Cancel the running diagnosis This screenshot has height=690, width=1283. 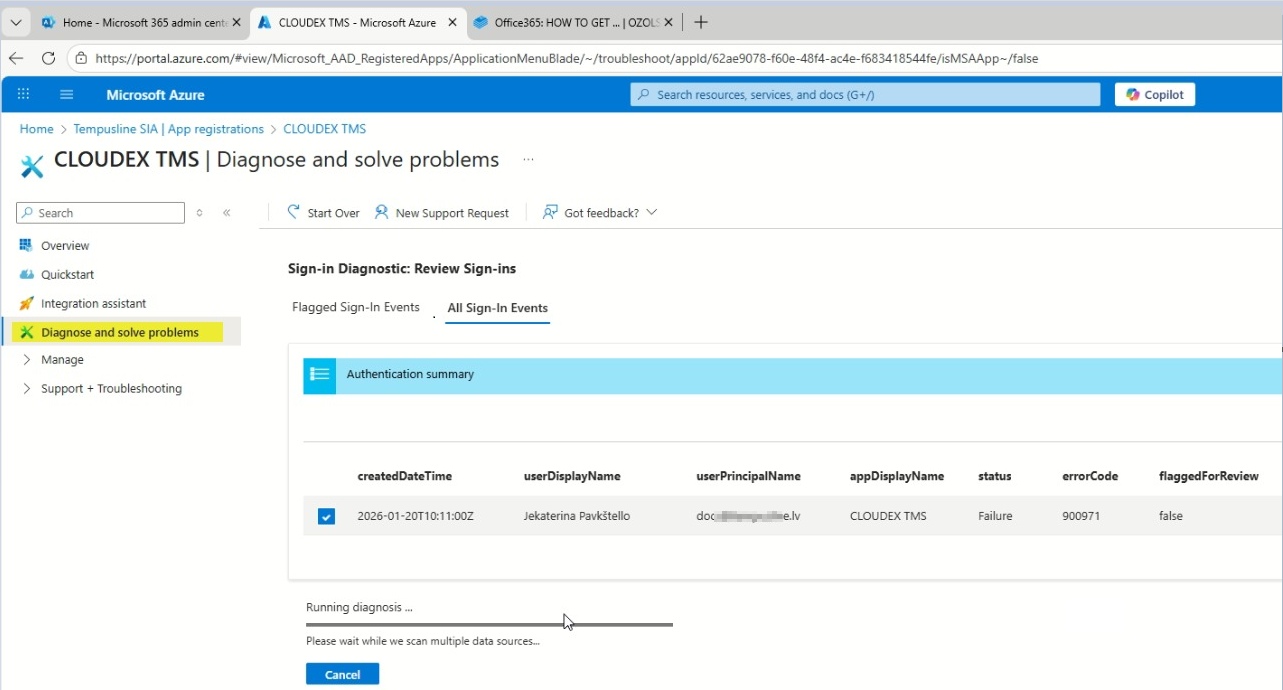point(342,675)
